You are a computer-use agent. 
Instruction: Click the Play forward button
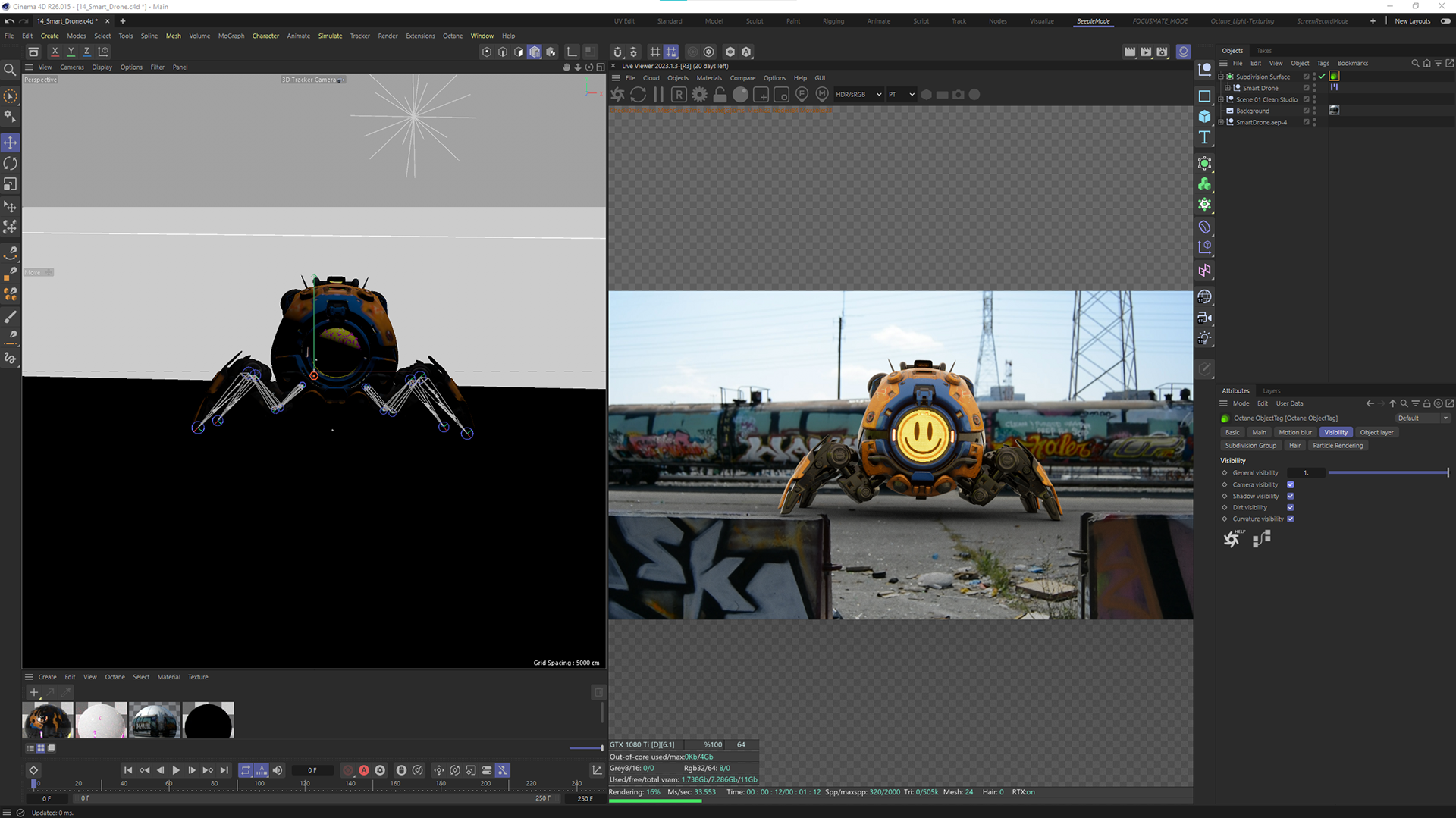176,770
